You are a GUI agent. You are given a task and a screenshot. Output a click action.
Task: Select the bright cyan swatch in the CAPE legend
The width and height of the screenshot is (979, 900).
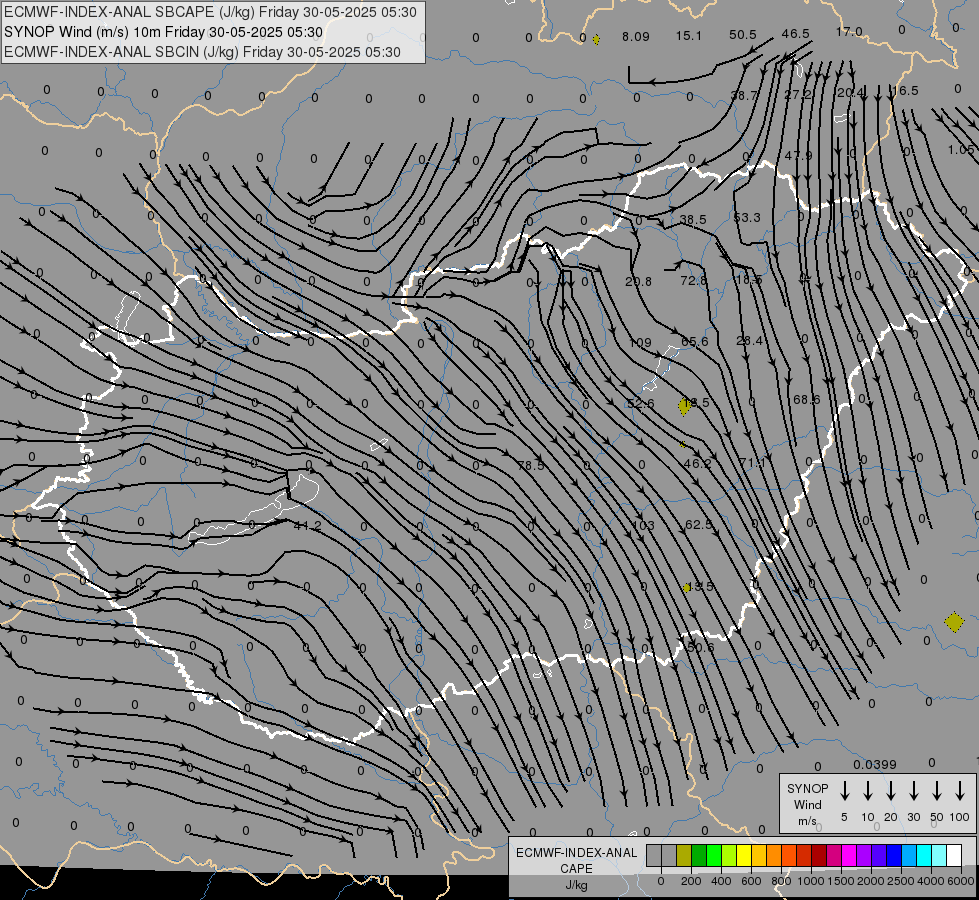tap(923, 855)
